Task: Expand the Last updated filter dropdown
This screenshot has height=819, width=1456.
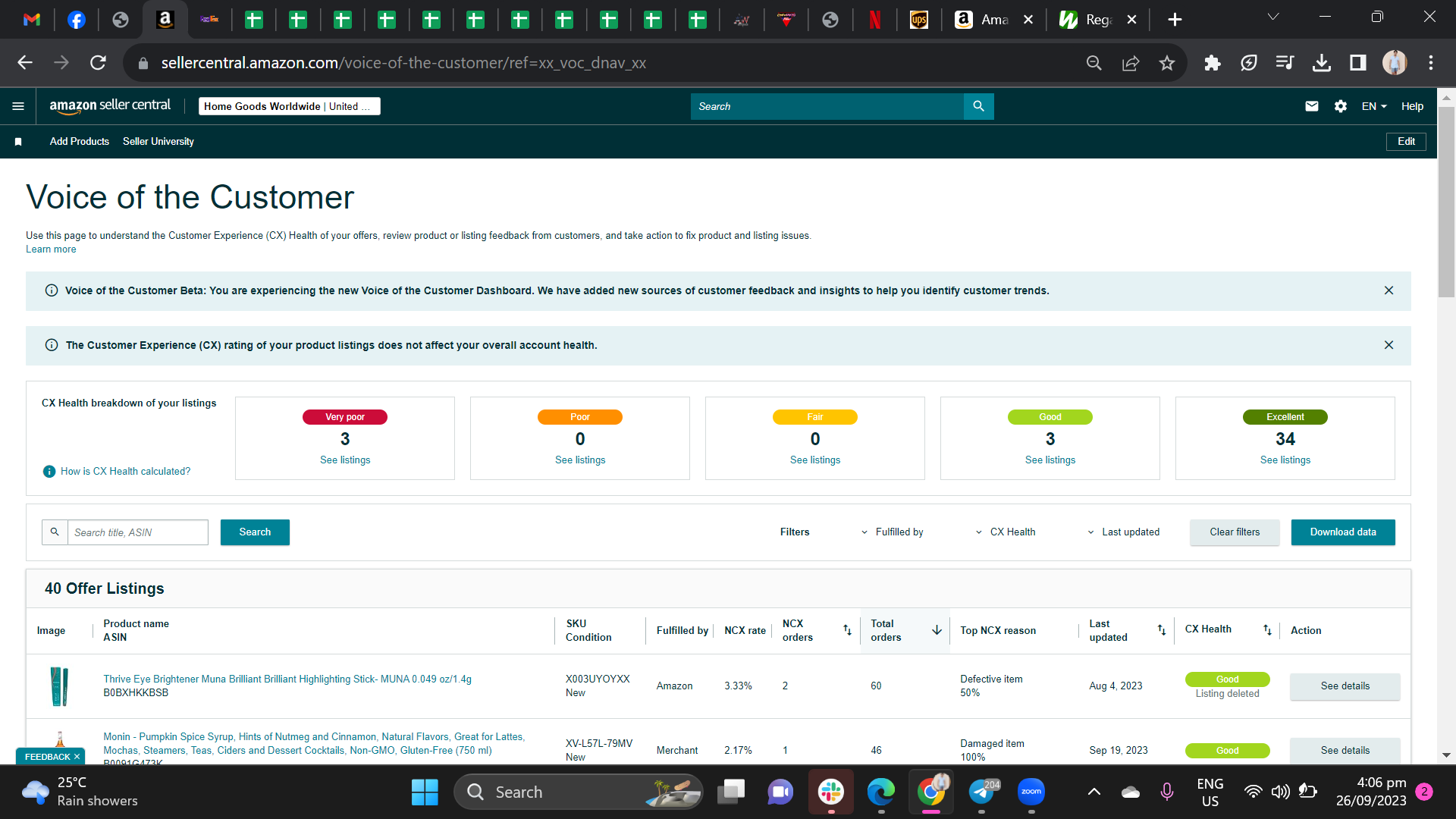Action: pos(1123,532)
